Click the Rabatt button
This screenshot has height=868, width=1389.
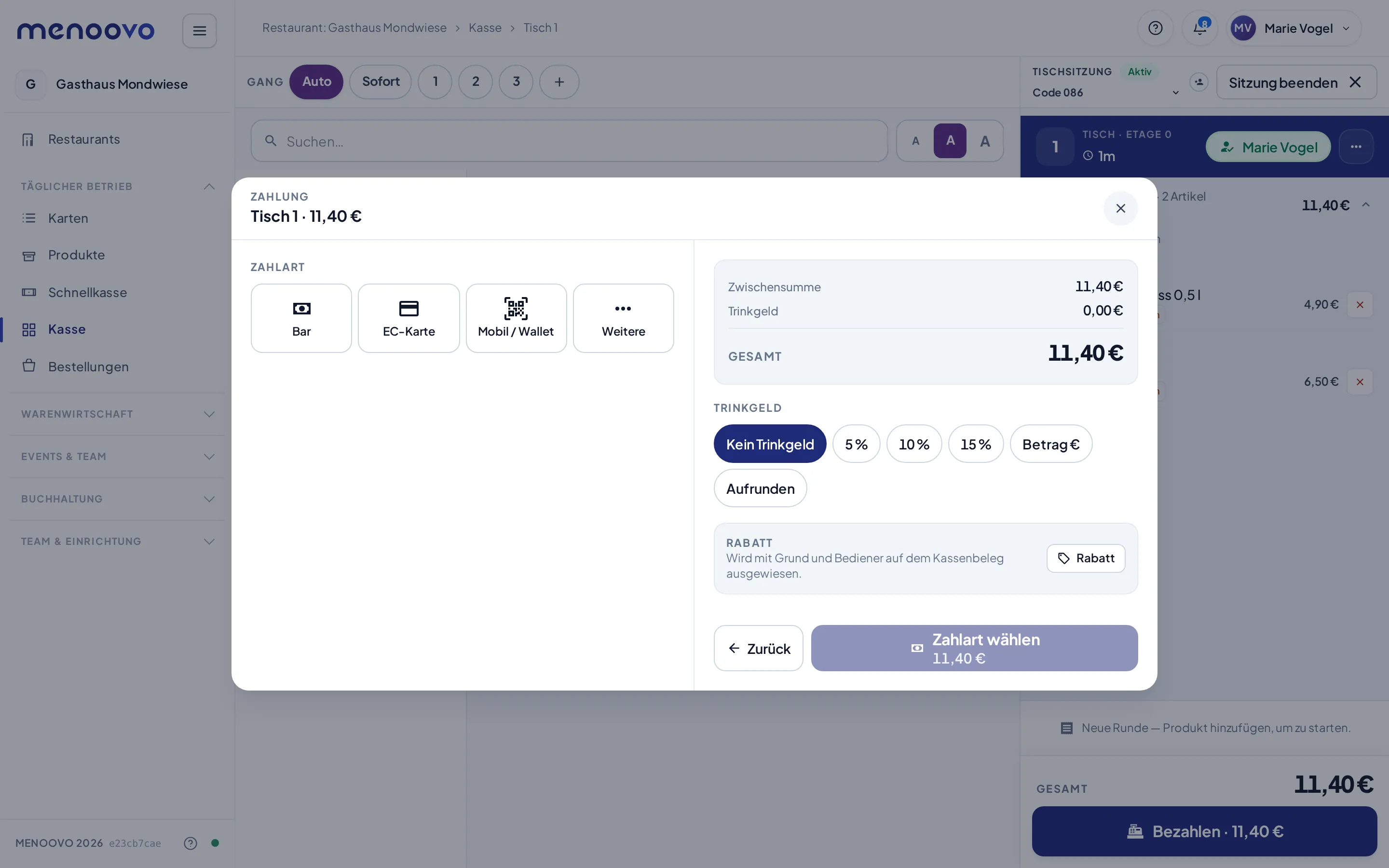tap(1085, 558)
